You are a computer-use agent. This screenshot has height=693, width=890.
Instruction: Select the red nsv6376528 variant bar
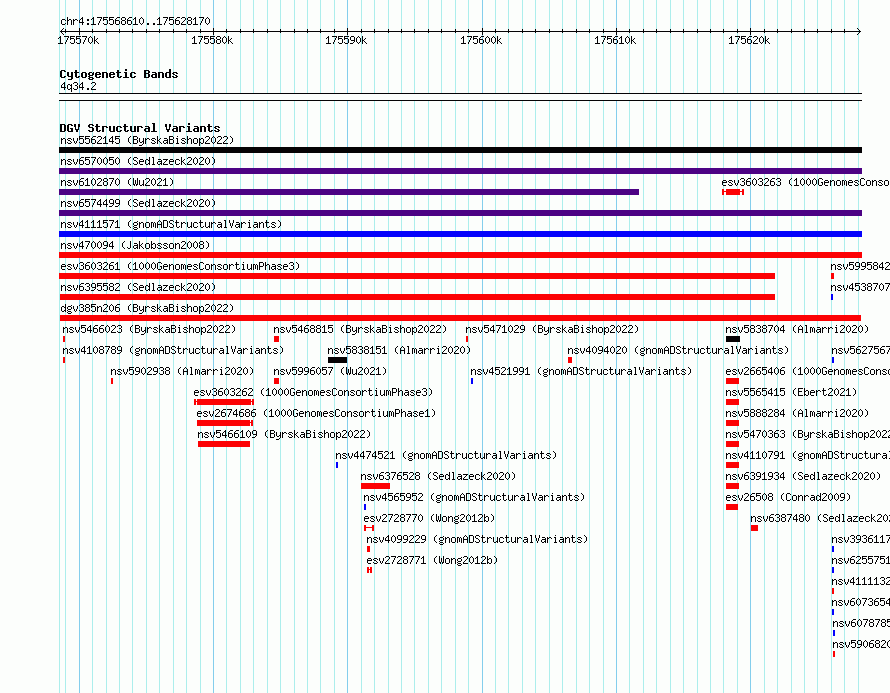point(375,486)
